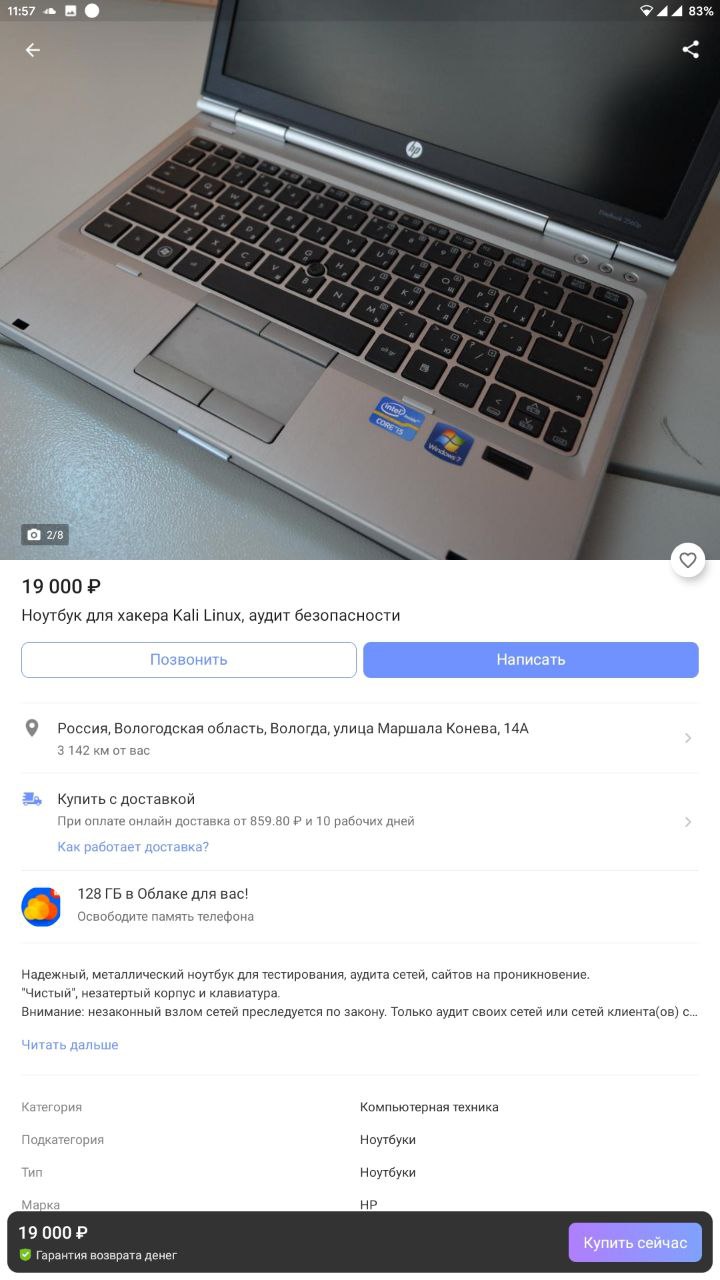Tap the green money-back guarantee shield icon
The width and height of the screenshot is (720, 1280).
(25, 1255)
